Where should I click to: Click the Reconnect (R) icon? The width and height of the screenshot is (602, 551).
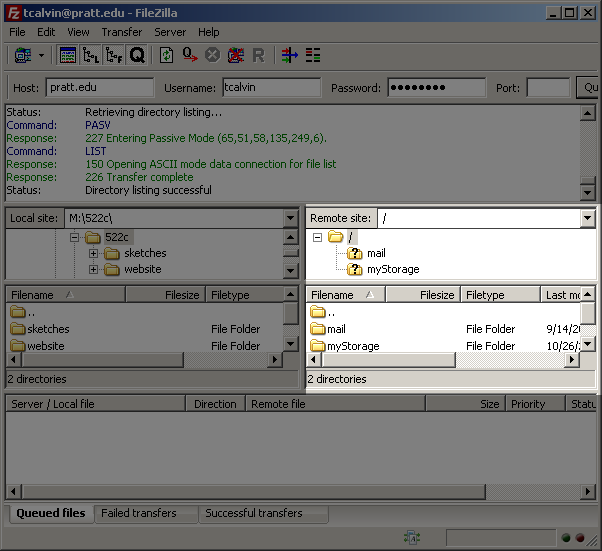[259, 55]
